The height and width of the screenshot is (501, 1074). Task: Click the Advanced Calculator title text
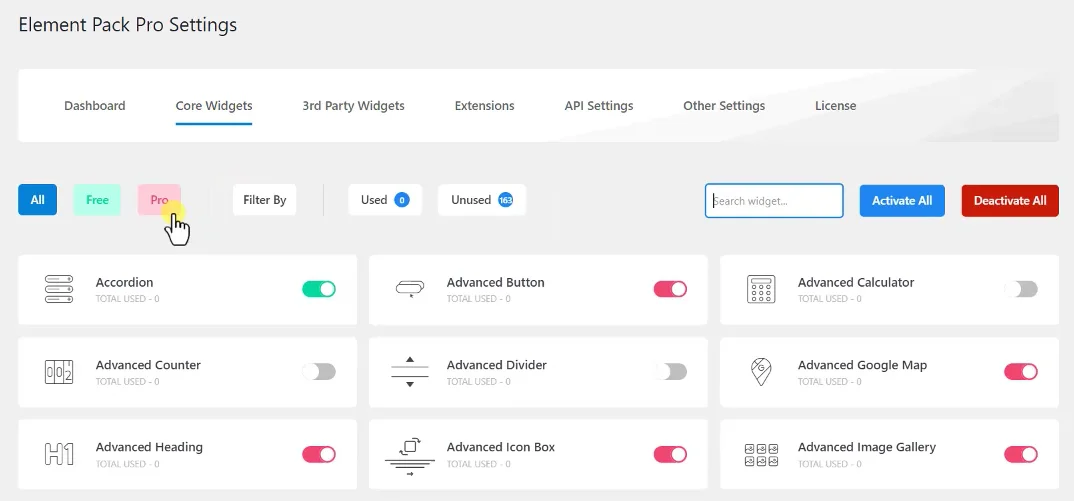click(x=856, y=282)
